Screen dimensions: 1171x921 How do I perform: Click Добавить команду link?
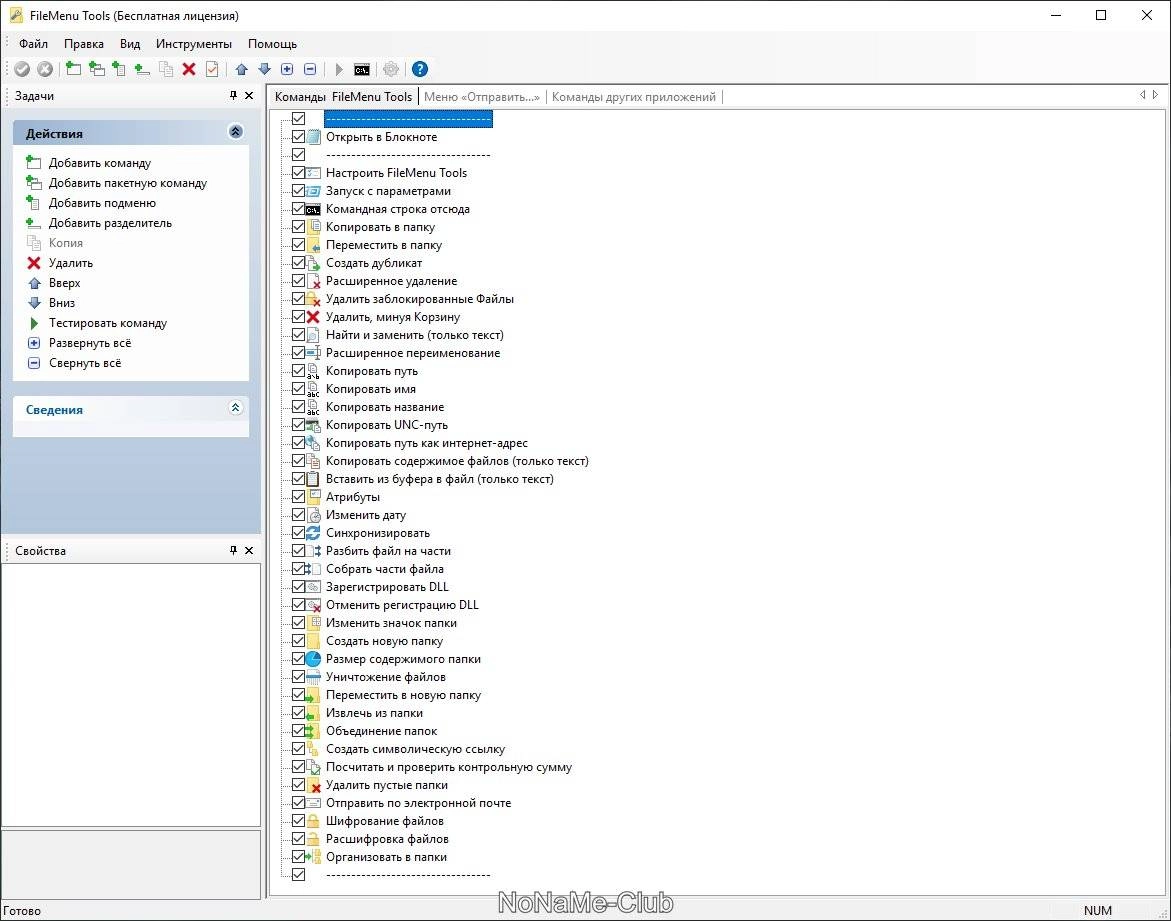(100, 163)
